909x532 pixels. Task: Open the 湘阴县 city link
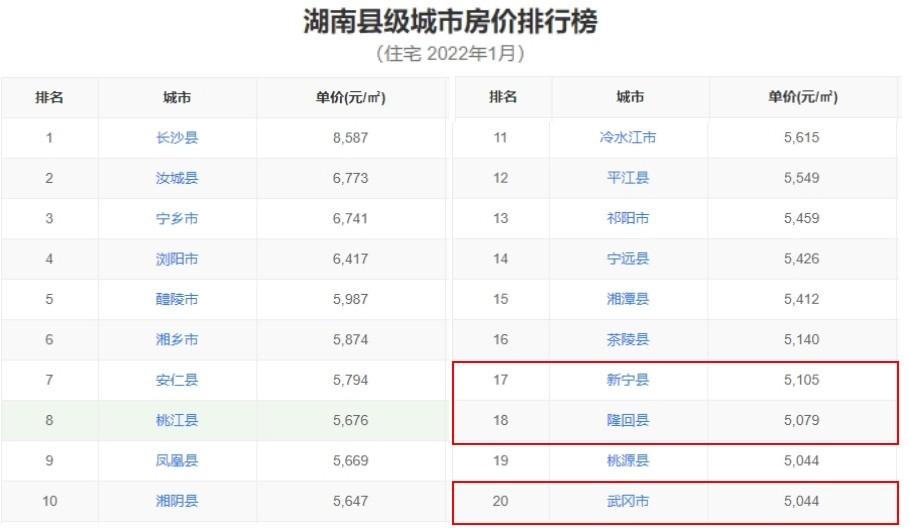point(177,501)
